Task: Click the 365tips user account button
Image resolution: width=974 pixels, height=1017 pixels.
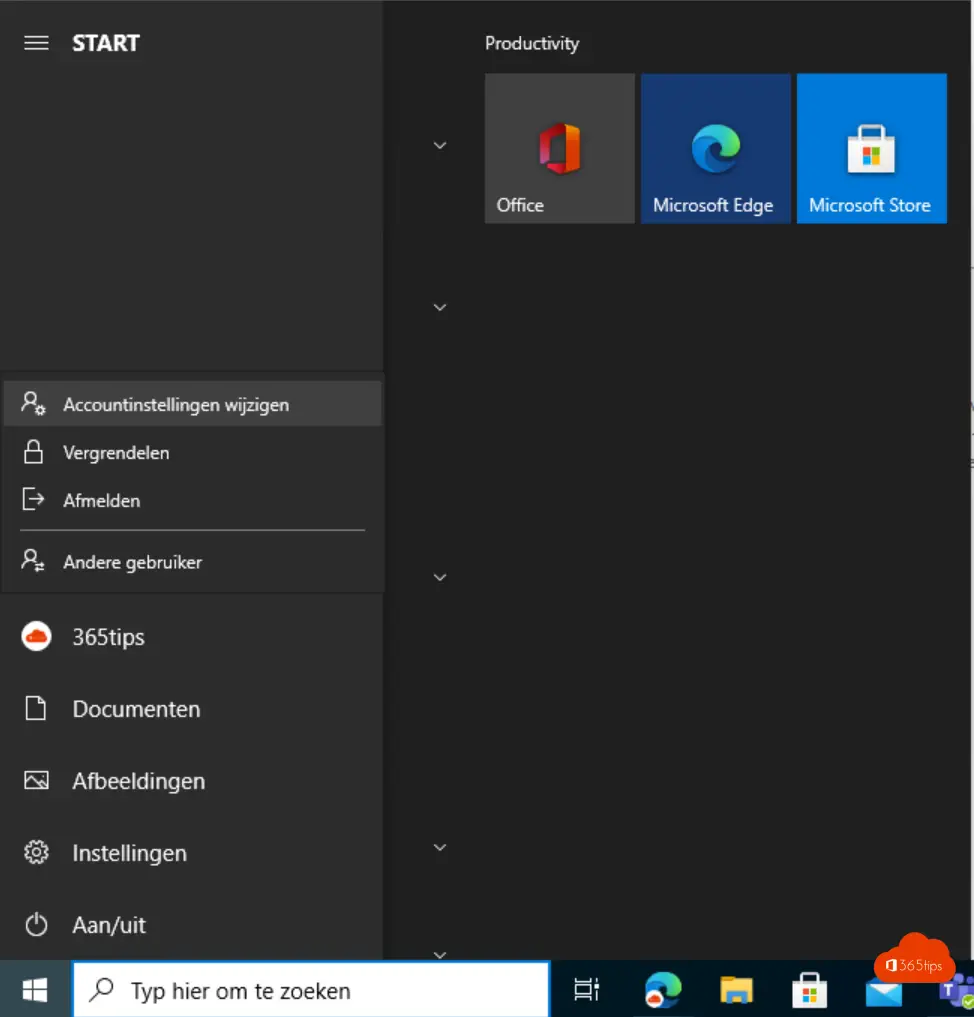Action: click(191, 637)
